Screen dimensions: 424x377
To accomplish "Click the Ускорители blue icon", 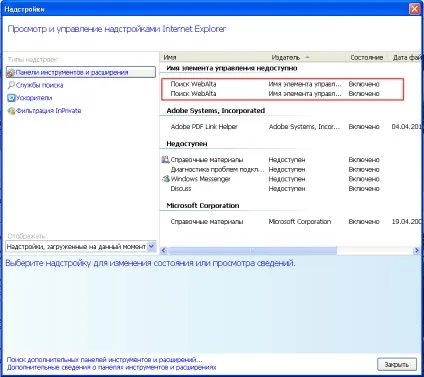I will pos(11,98).
